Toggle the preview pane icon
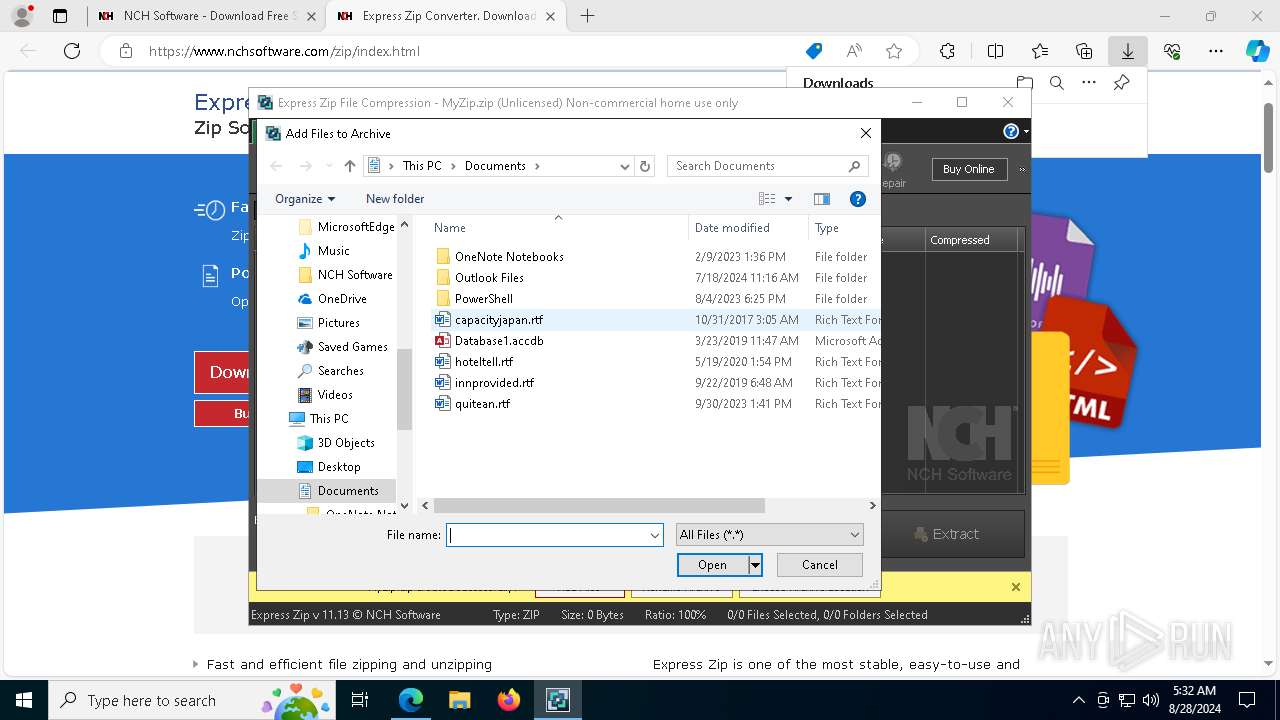Image resolution: width=1280 pixels, height=720 pixels. tap(822, 199)
